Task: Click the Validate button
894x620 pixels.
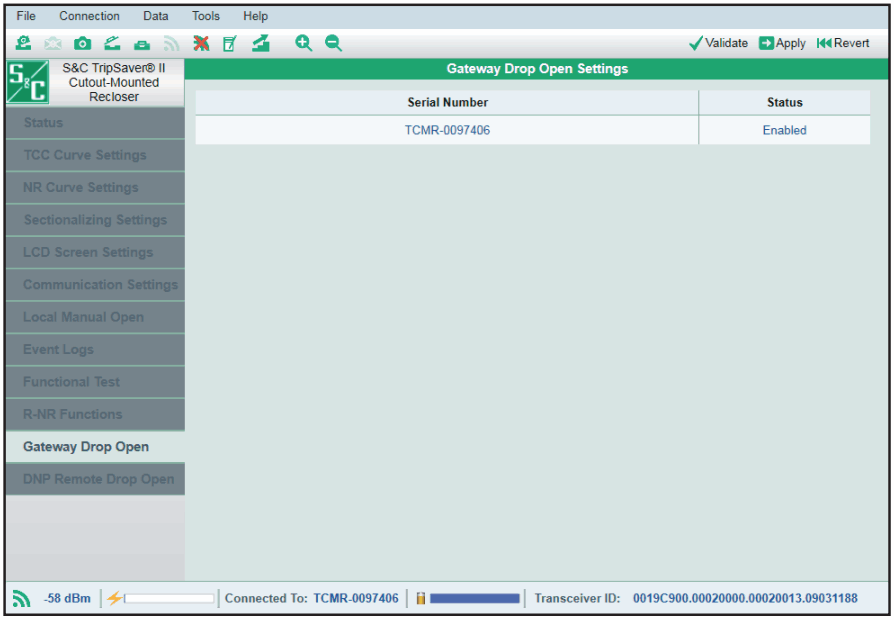Action: (718, 43)
